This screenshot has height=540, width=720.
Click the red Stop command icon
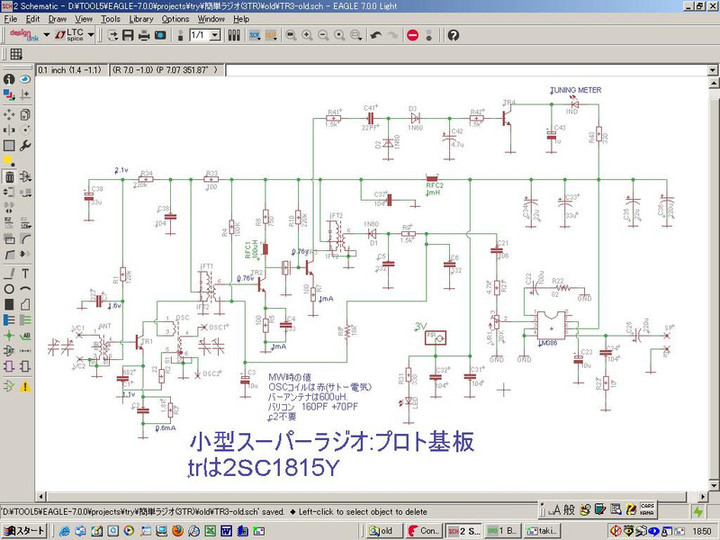click(x=412, y=35)
